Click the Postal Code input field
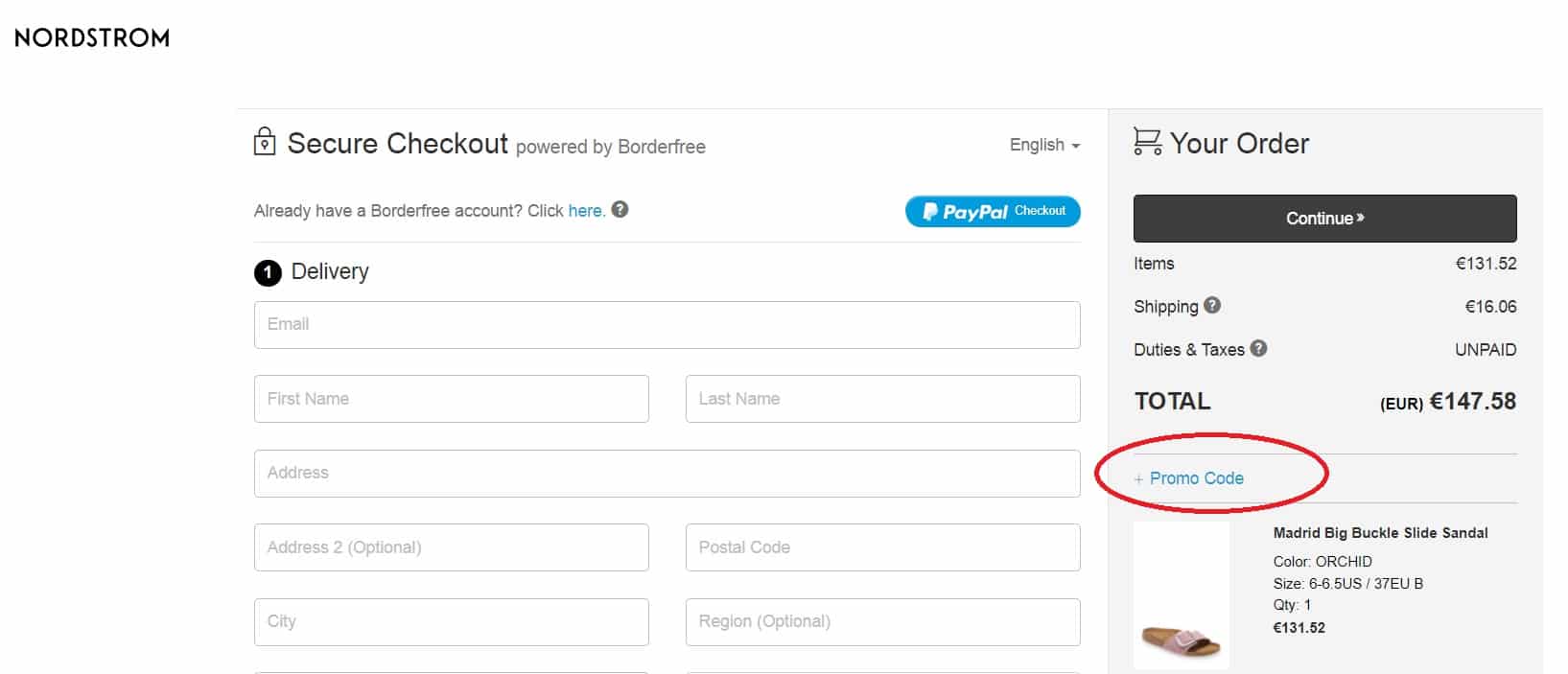 point(881,546)
